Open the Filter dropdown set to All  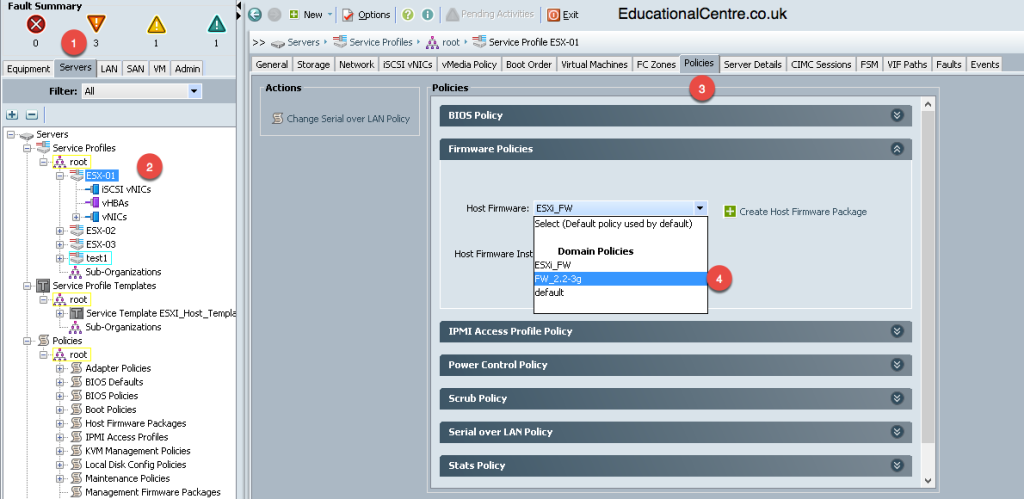pos(142,91)
